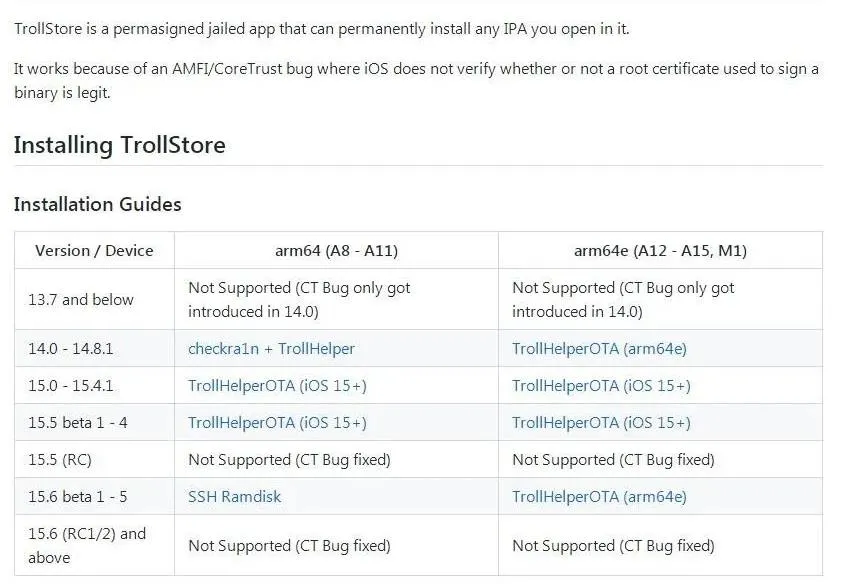The image size is (842, 584).
Task: Open TrollHelperOTA (arm64e) in the 15.6 beta 1 - 5 row
Action: tap(599, 497)
